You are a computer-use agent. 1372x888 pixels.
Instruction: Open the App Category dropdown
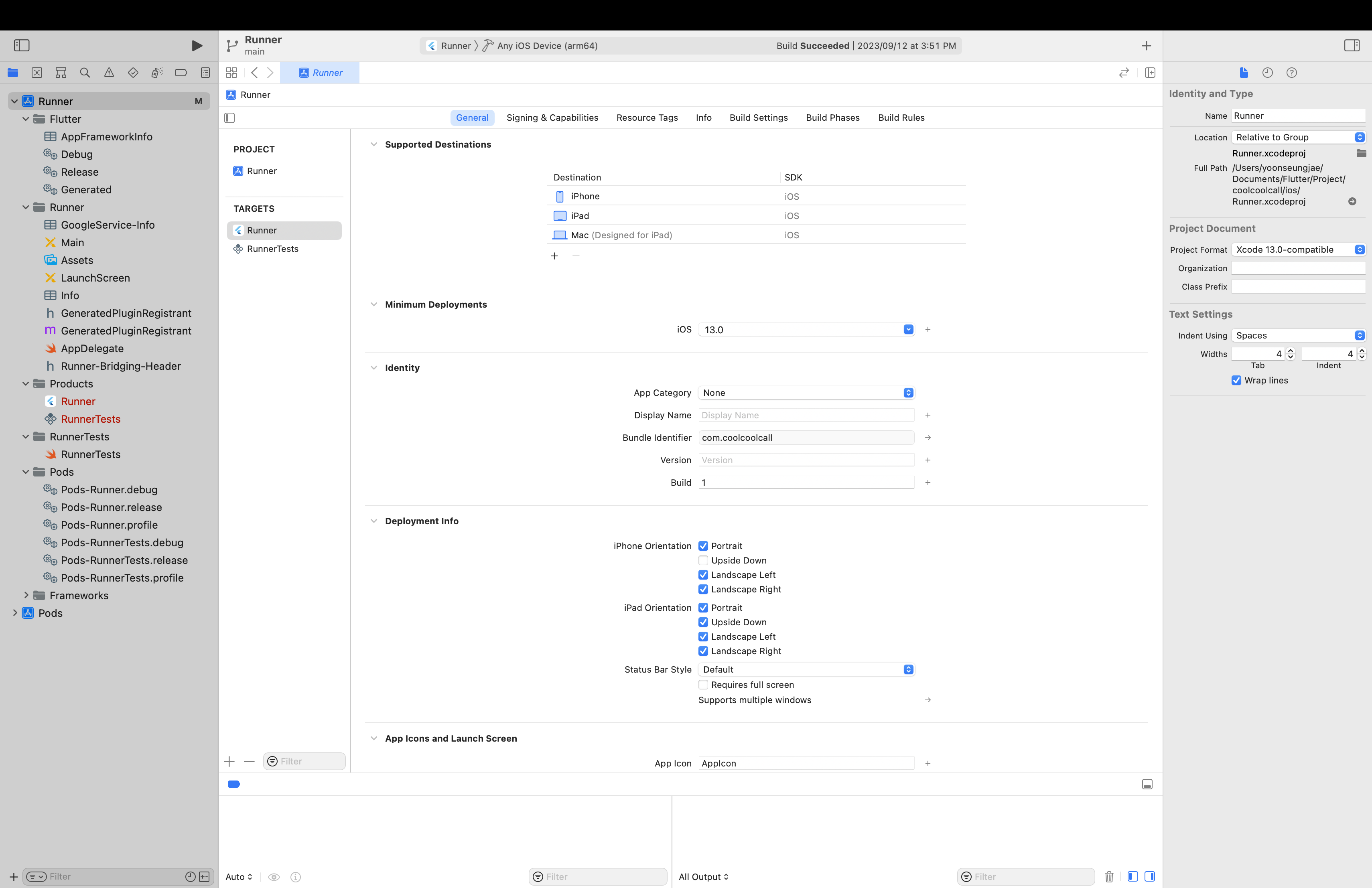pos(806,392)
